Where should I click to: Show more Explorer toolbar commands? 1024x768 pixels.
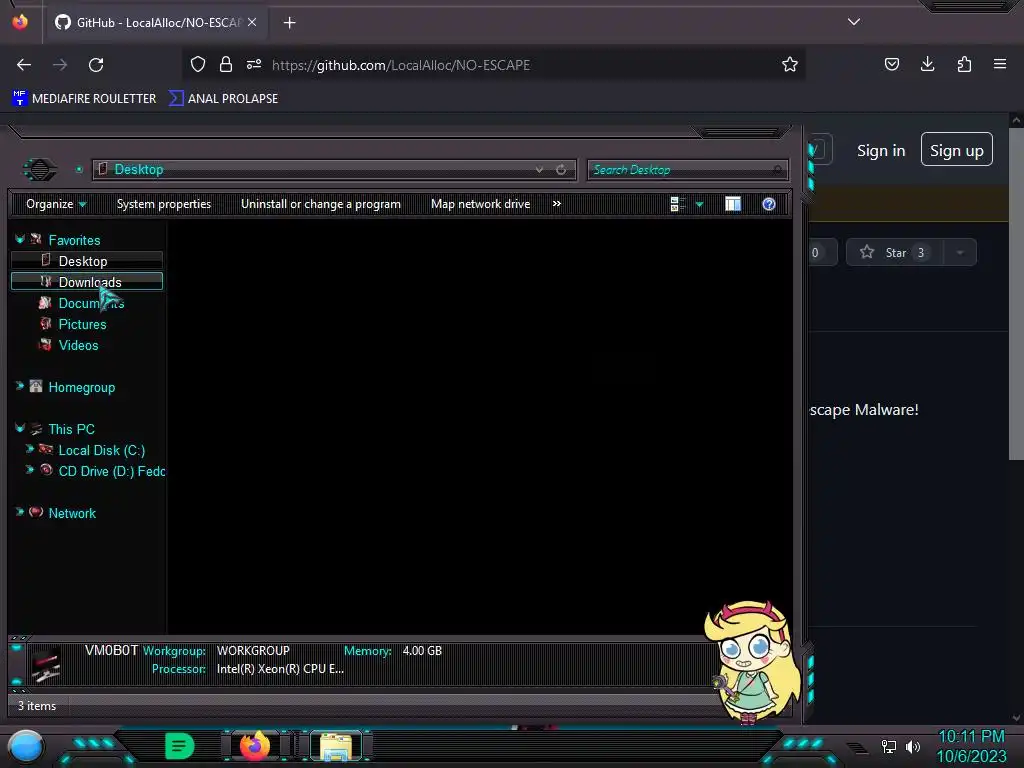[556, 204]
